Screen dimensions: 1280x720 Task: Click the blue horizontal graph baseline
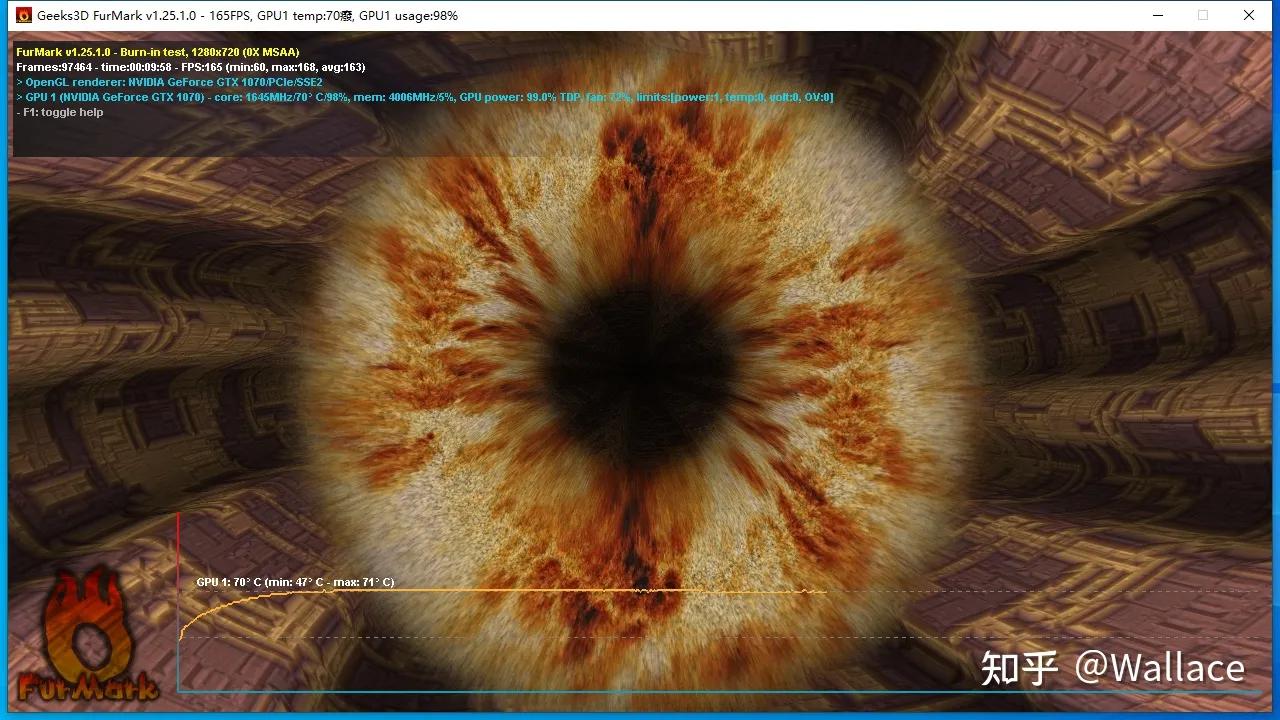click(700, 690)
